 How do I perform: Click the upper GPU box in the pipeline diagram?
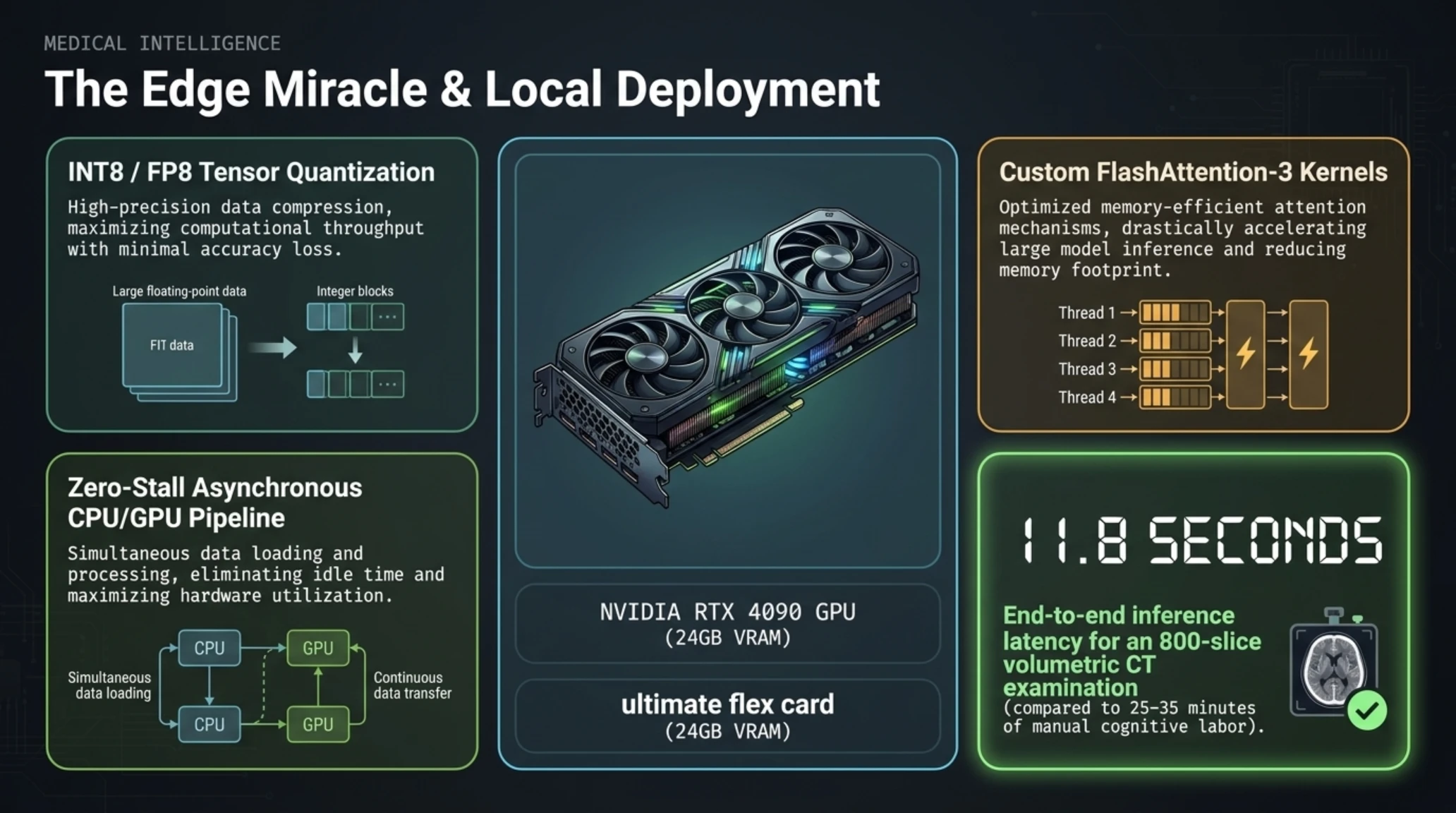pos(318,648)
